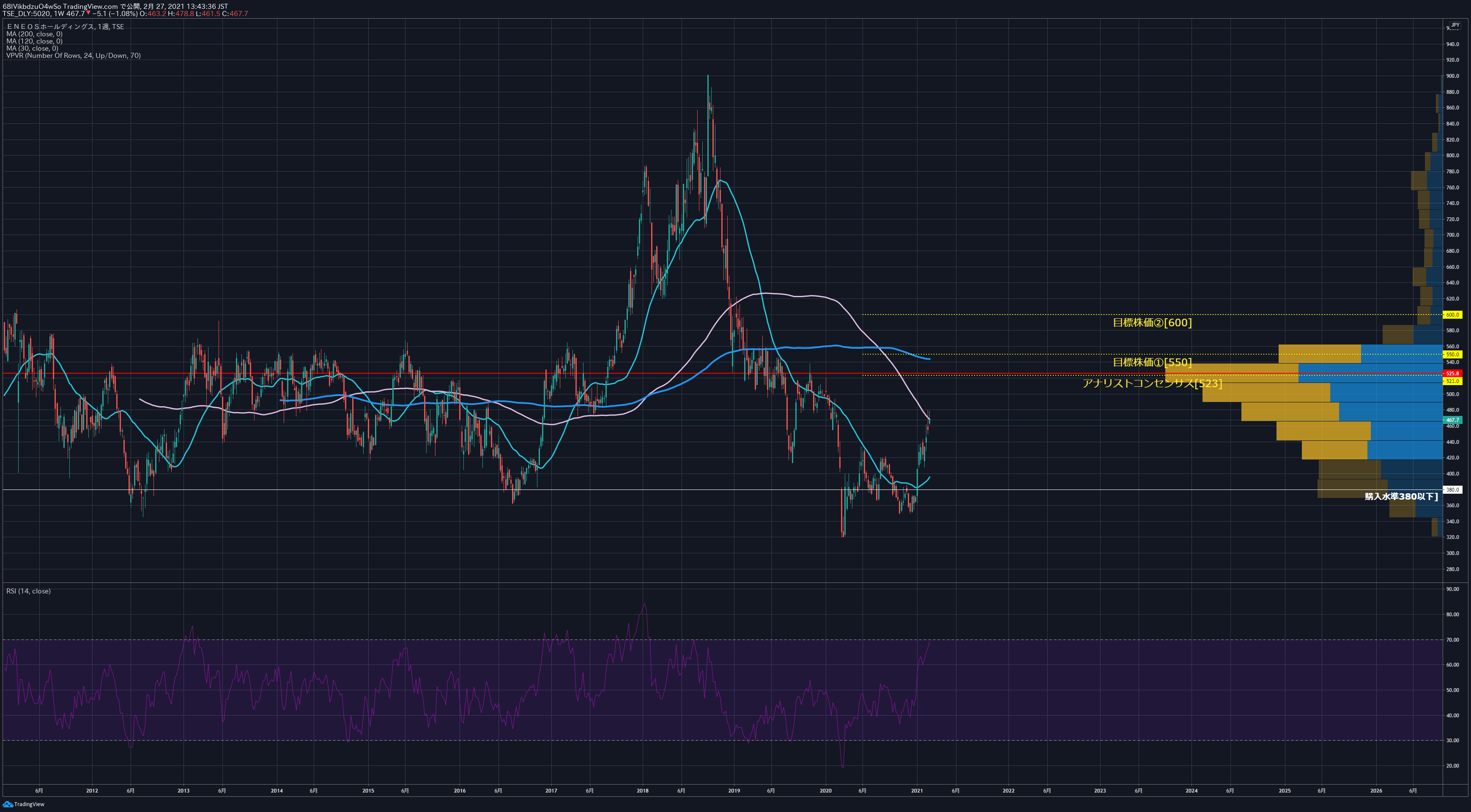Click the 購入水準380以下 annotation label
1471x812 pixels.
1401,496
